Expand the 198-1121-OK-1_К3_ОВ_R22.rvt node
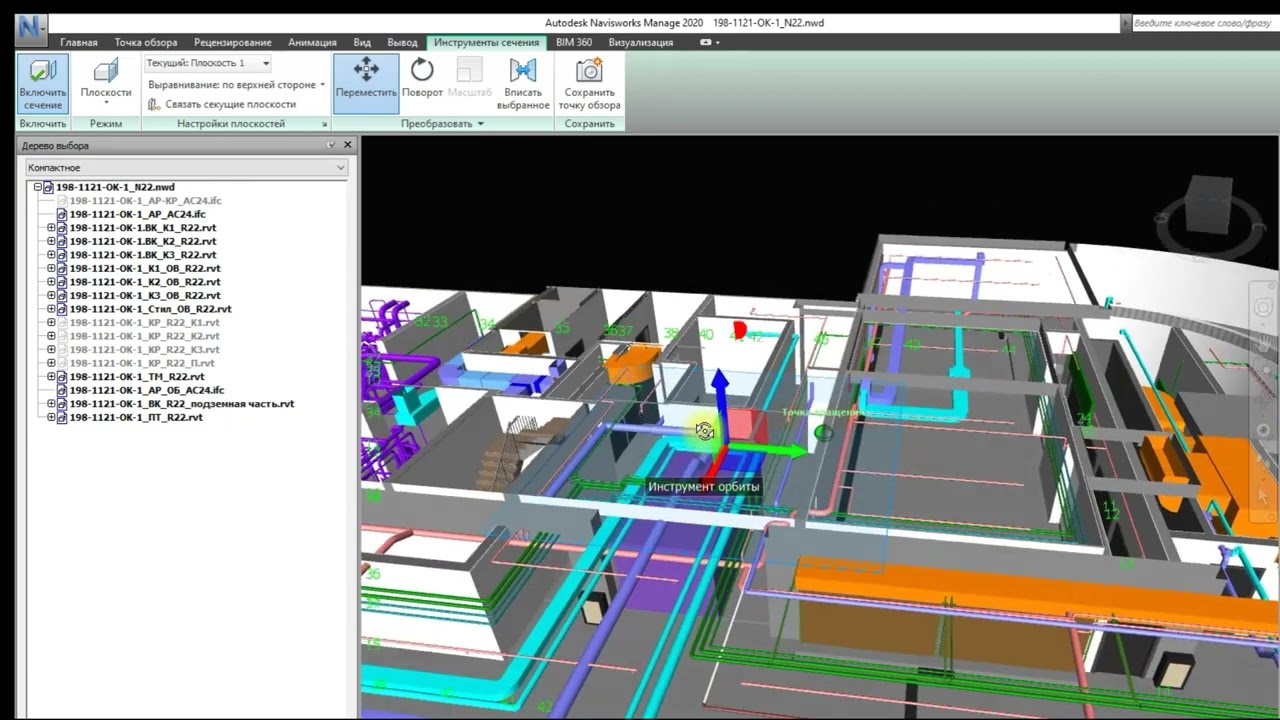1280x720 pixels. (51, 295)
